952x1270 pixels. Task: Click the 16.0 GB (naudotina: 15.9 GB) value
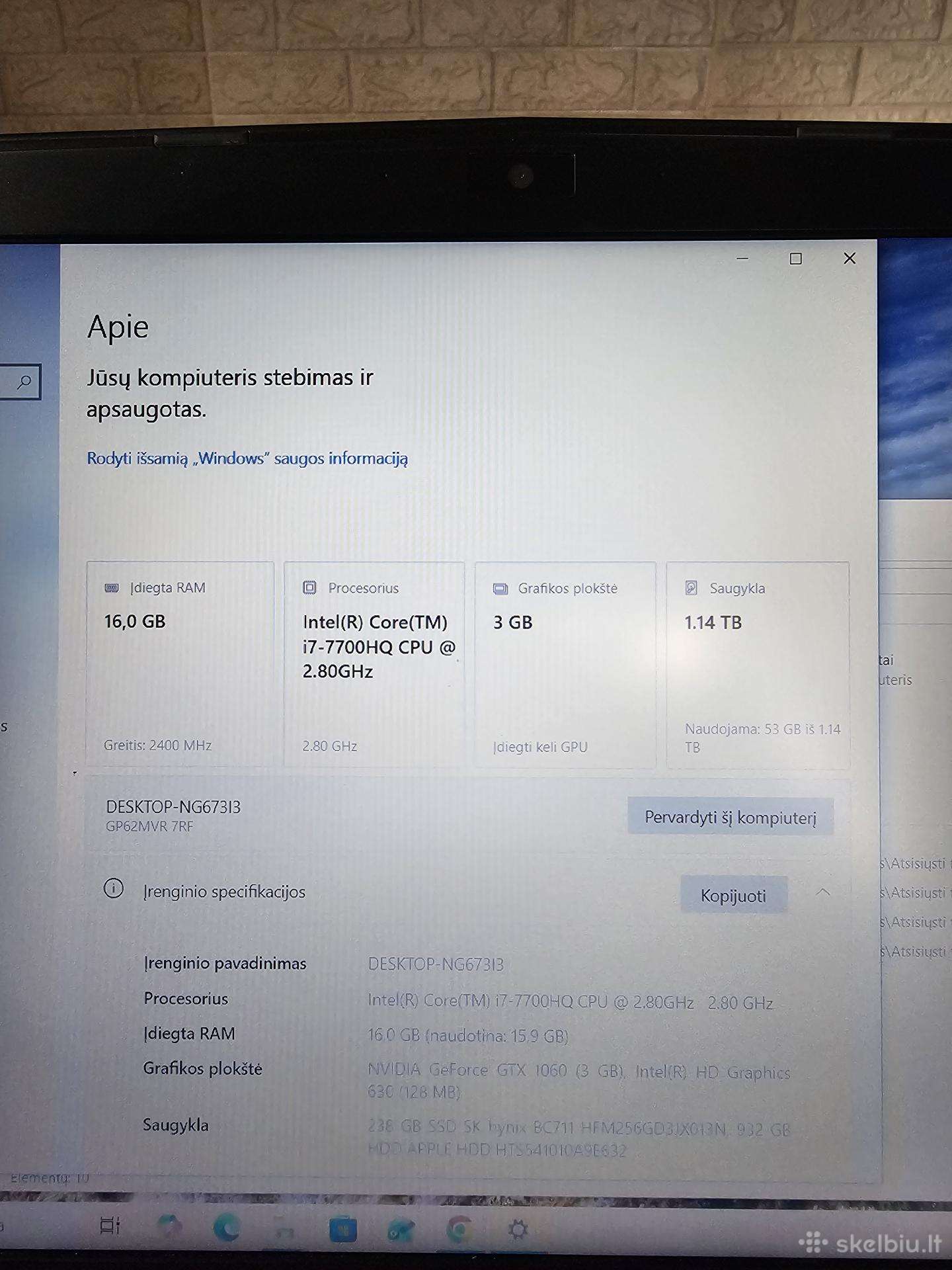pos(468,1035)
